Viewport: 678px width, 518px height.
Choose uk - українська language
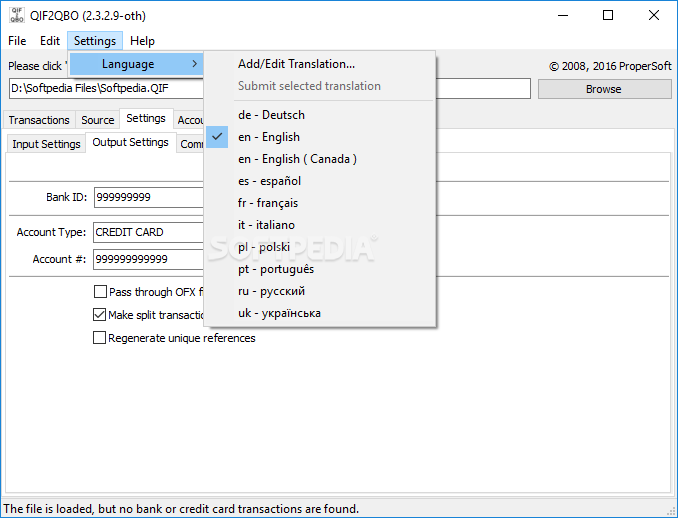pos(320,313)
